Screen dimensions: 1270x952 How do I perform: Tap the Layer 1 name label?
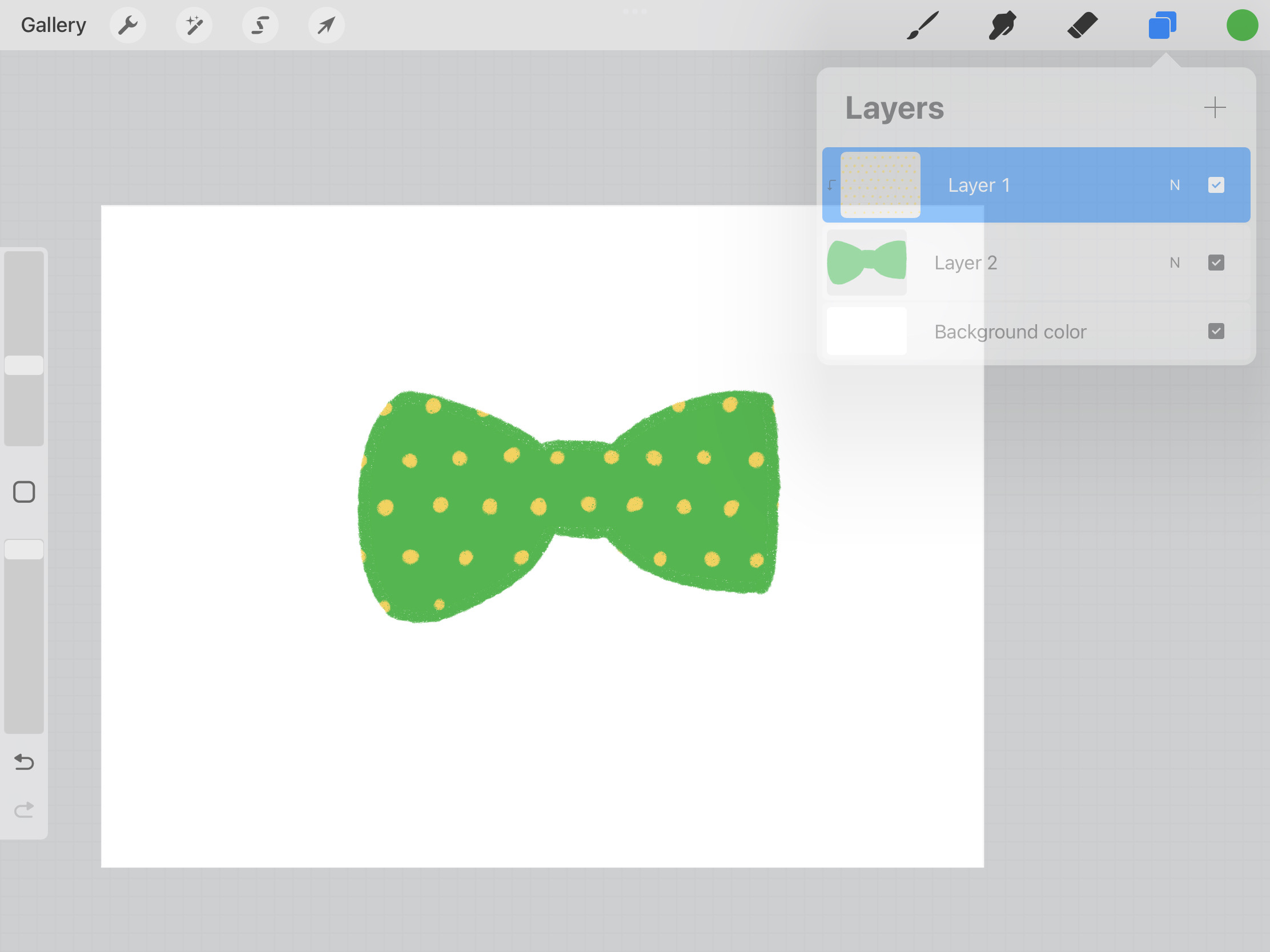point(978,185)
